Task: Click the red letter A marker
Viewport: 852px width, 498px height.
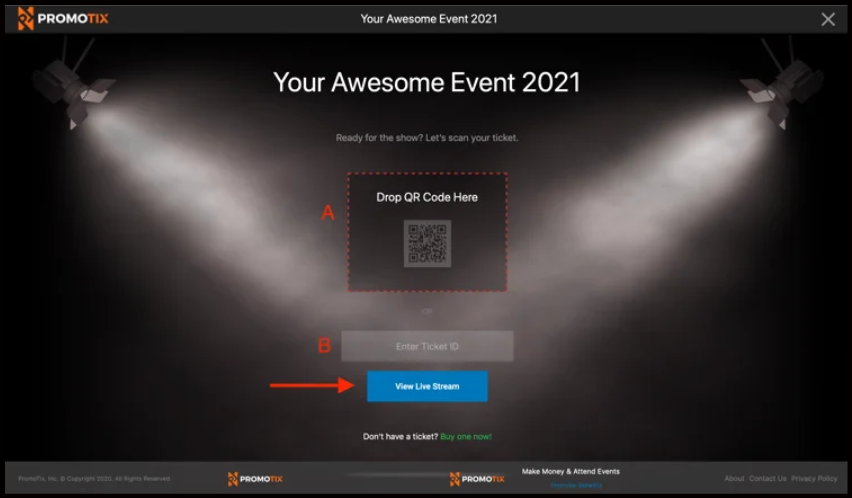Action: pos(327,212)
